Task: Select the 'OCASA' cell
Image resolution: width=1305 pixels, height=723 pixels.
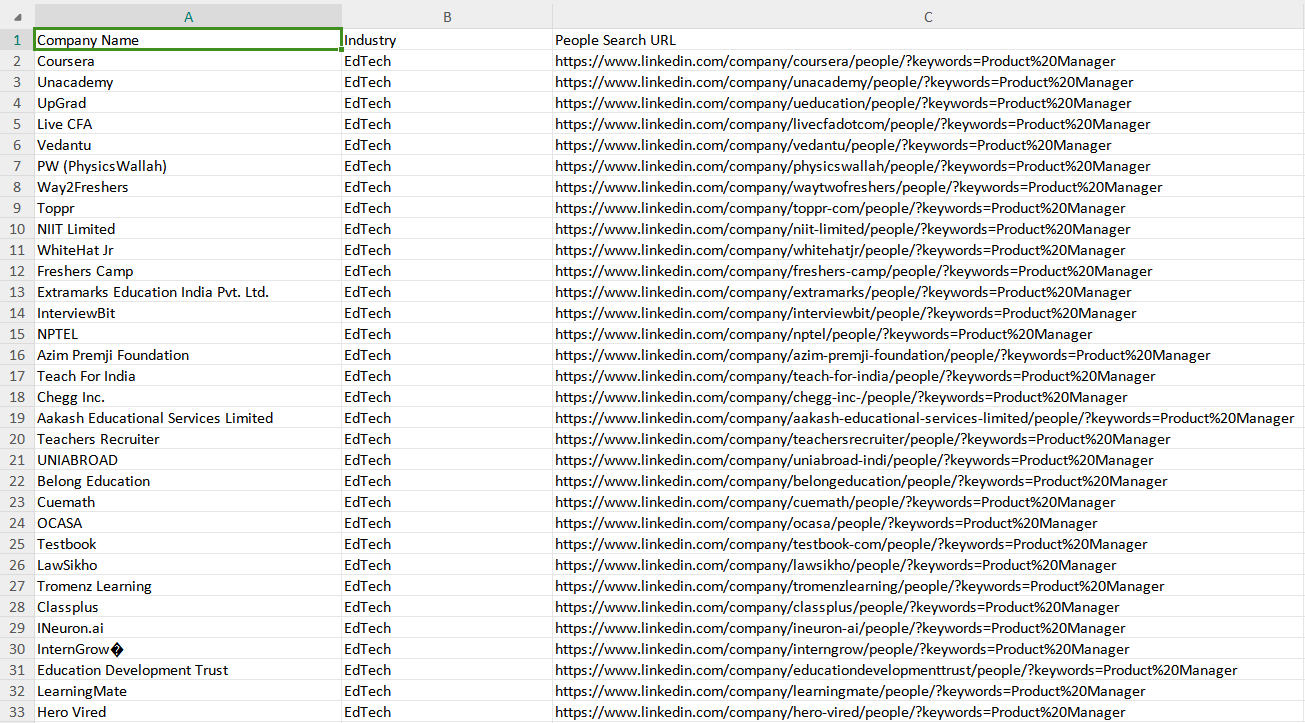Action: click(188, 523)
